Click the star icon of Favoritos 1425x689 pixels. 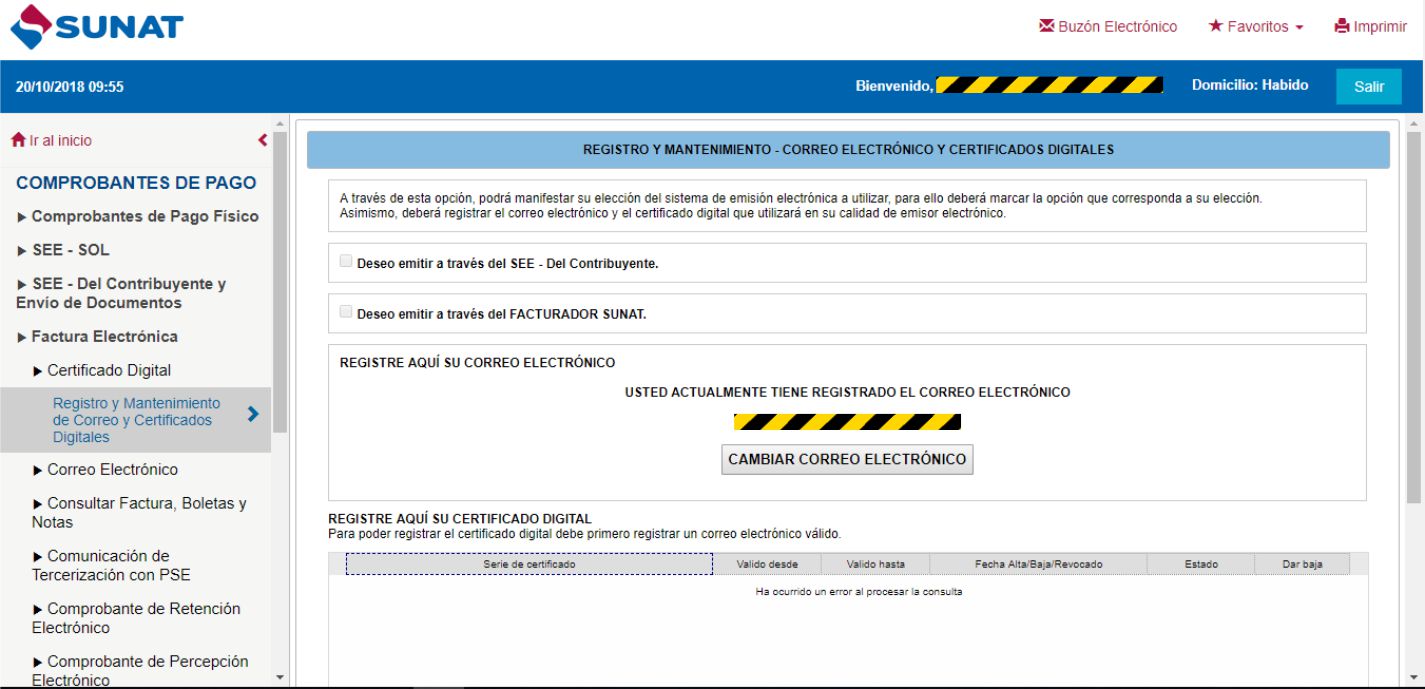tap(1216, 26)
